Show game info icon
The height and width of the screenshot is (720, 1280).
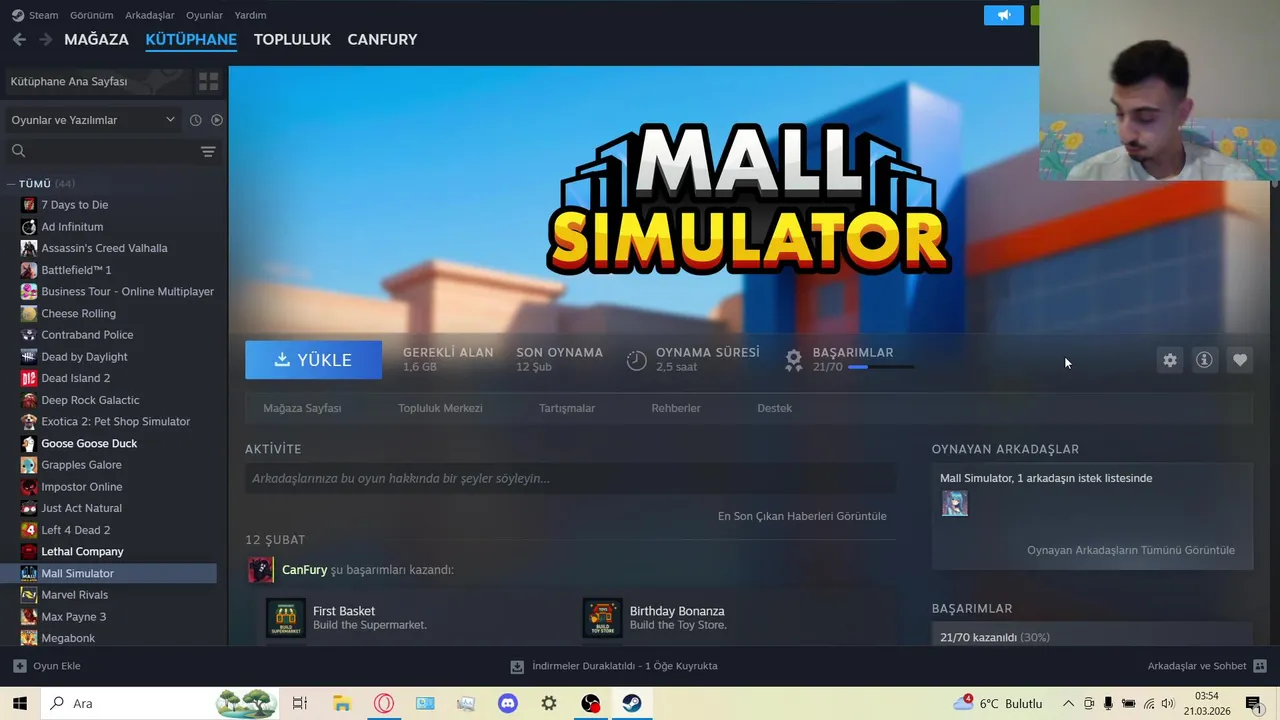(1204, 360)
